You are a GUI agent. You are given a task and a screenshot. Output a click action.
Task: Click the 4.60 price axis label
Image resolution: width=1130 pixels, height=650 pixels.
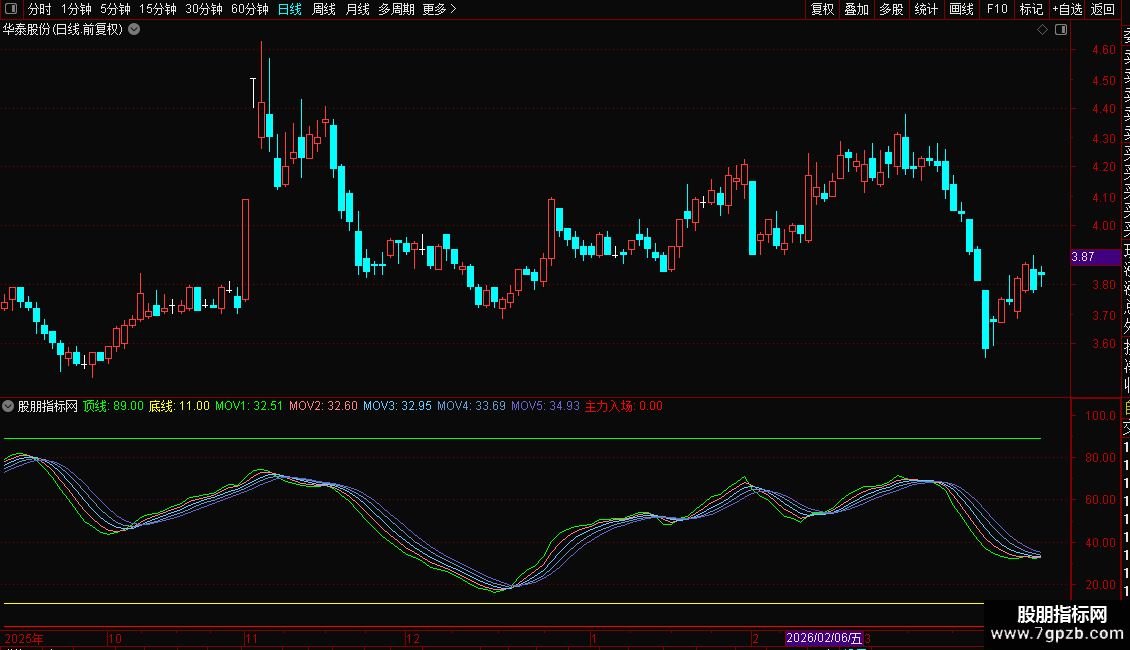(x=1103, y=50)
